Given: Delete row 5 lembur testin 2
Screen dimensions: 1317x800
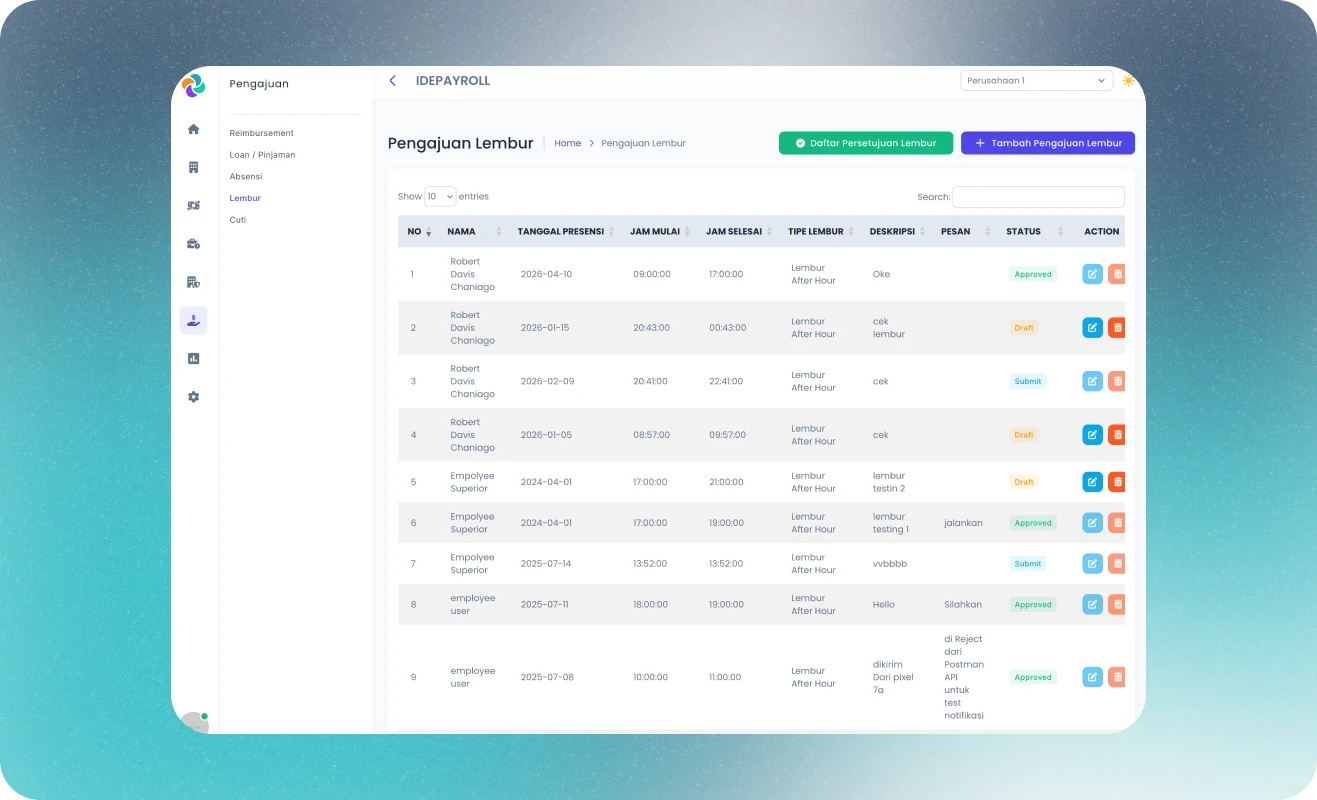Looking at the screenshot, I should pyautogui.click(x=1117, y=482).
